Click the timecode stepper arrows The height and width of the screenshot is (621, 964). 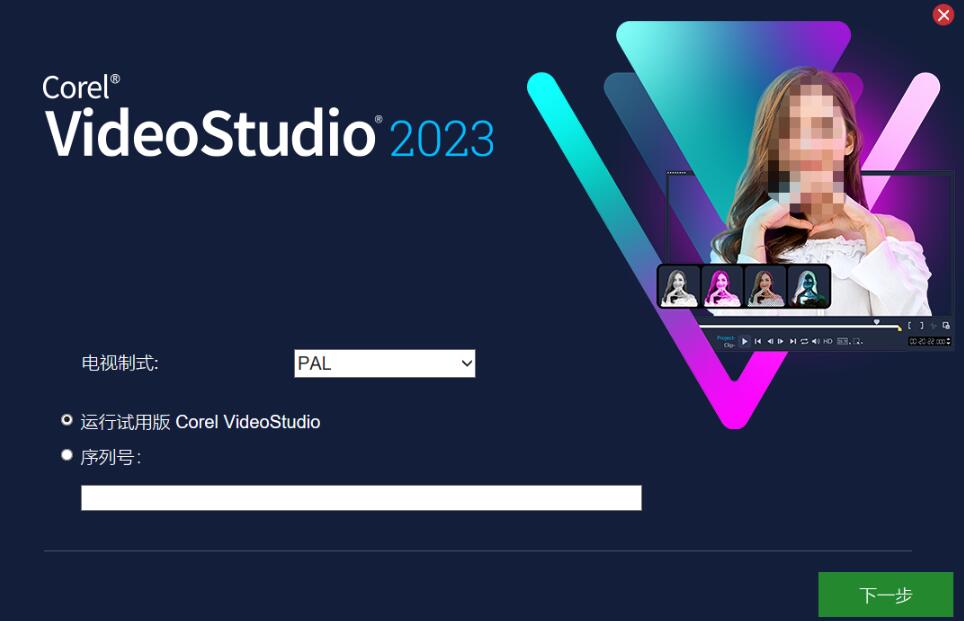point(949,341)
